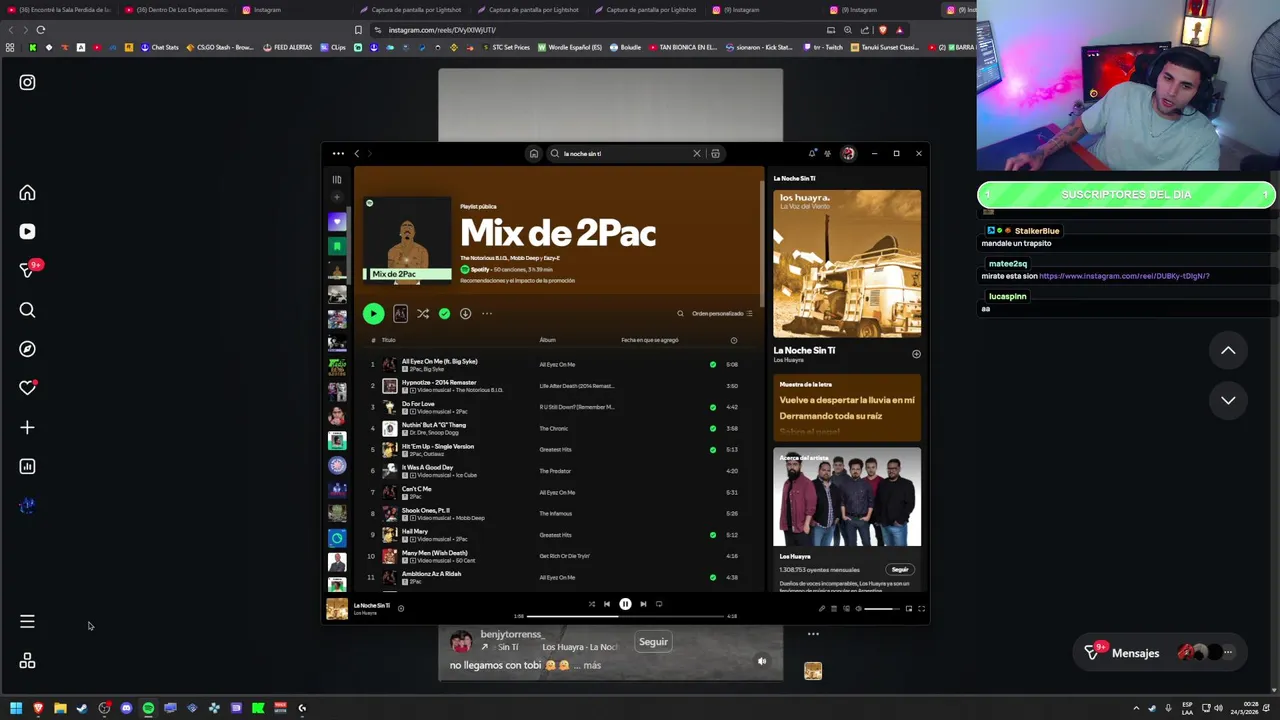Screen dimensions: 1280x720
Task: Sort by Álbum column header
Action: click(x=547, y=340)
